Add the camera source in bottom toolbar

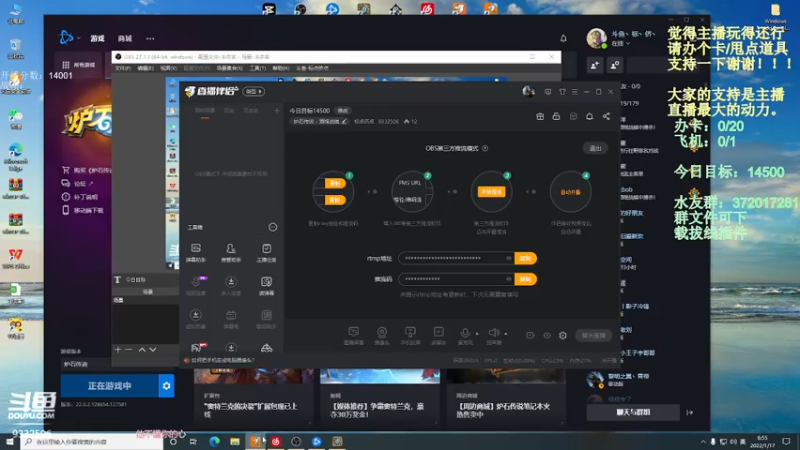(x=382, y=335)
